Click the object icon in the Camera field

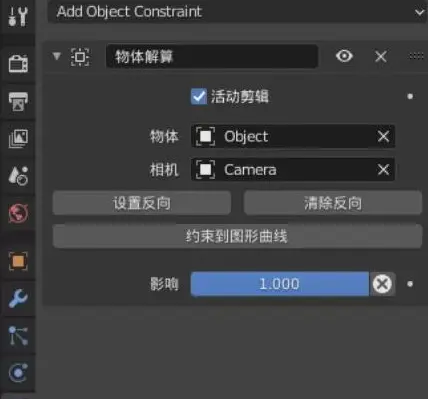click(x=205, y=170)
